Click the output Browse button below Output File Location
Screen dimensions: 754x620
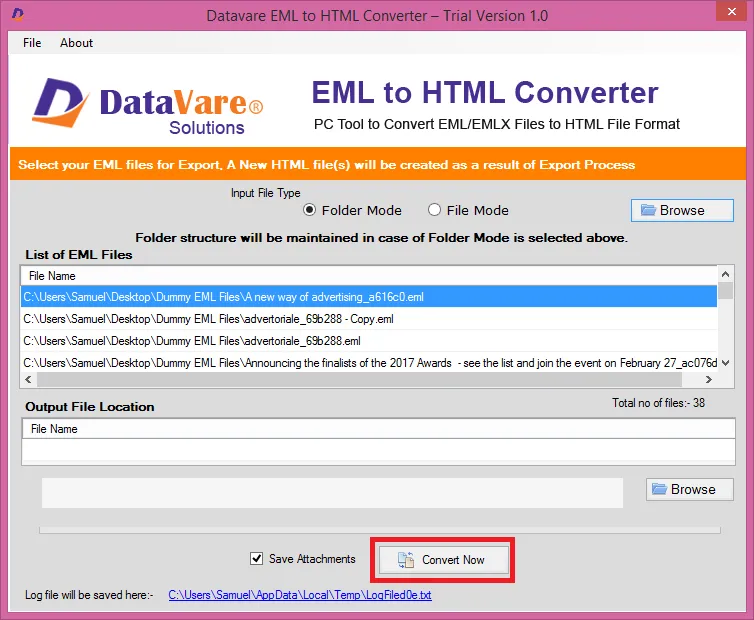tap(690, 489)
